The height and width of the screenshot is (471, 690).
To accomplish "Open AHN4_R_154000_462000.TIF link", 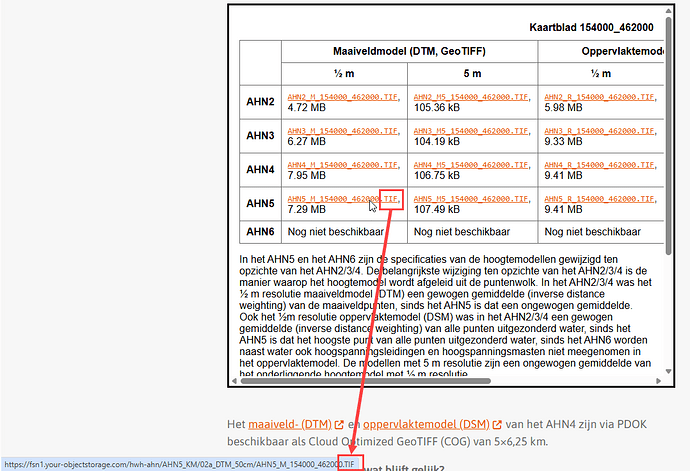I will click(x=600, y=165).
